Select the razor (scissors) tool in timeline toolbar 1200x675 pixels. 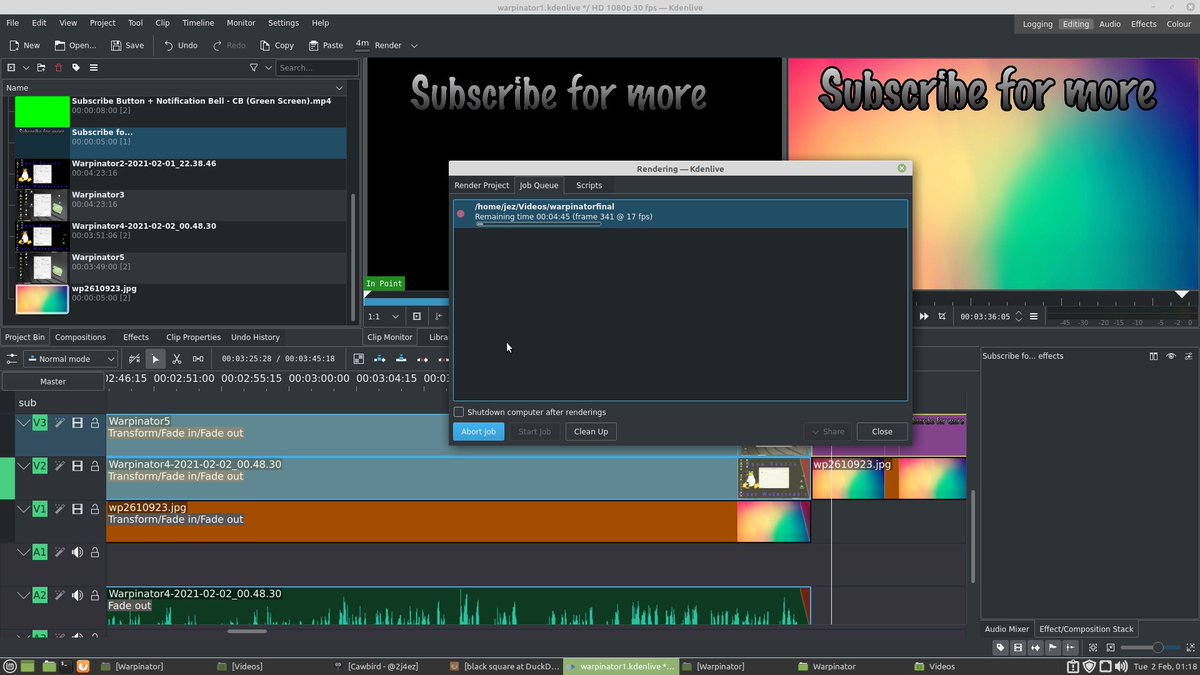[x=176, y=359]
